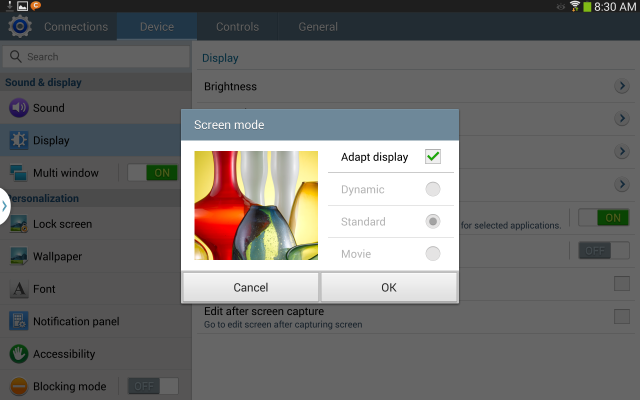This screenshot has height=400, width=640.
Task: Tap the Accessibility hand icon
Action: [x=19, y=354]
